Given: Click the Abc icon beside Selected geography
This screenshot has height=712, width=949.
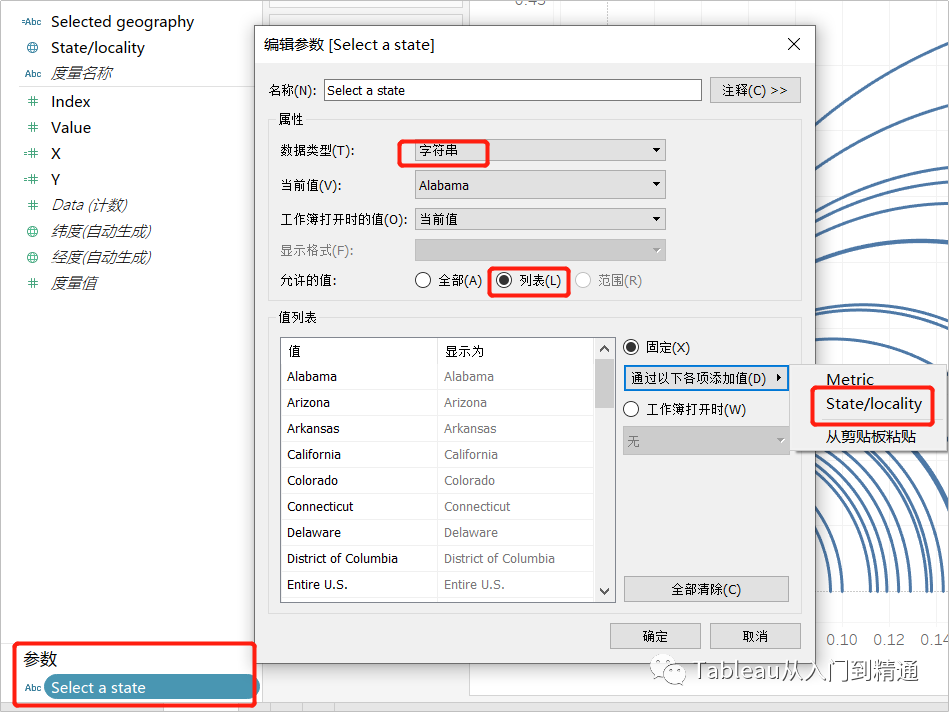Looking at the screenshot, I should (31, 22).
